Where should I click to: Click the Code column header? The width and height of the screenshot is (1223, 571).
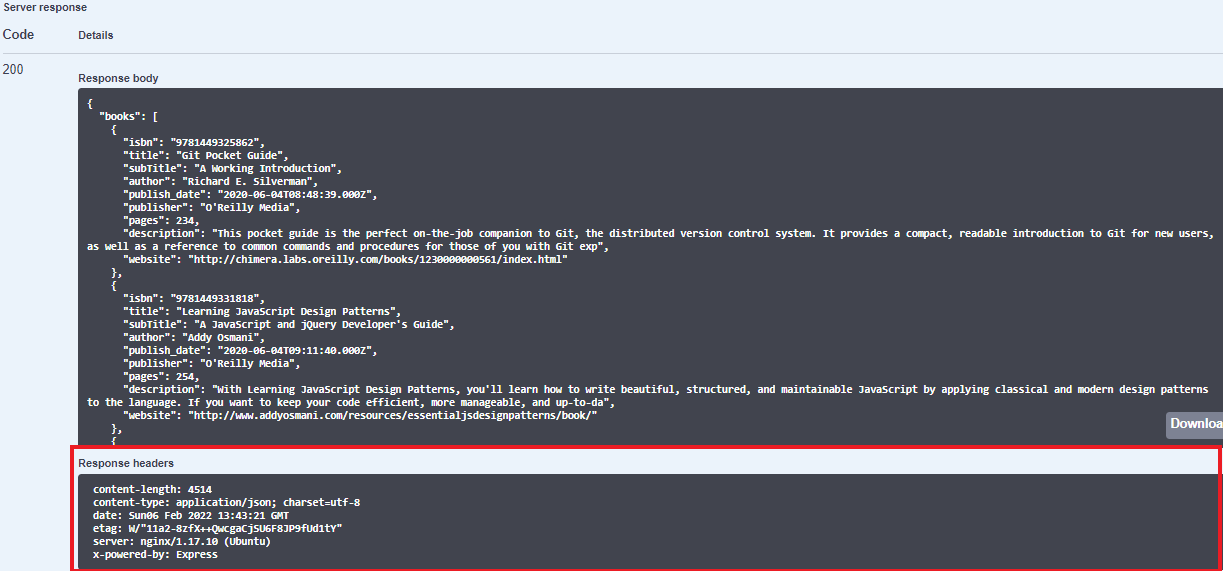(x=18, y=35)
